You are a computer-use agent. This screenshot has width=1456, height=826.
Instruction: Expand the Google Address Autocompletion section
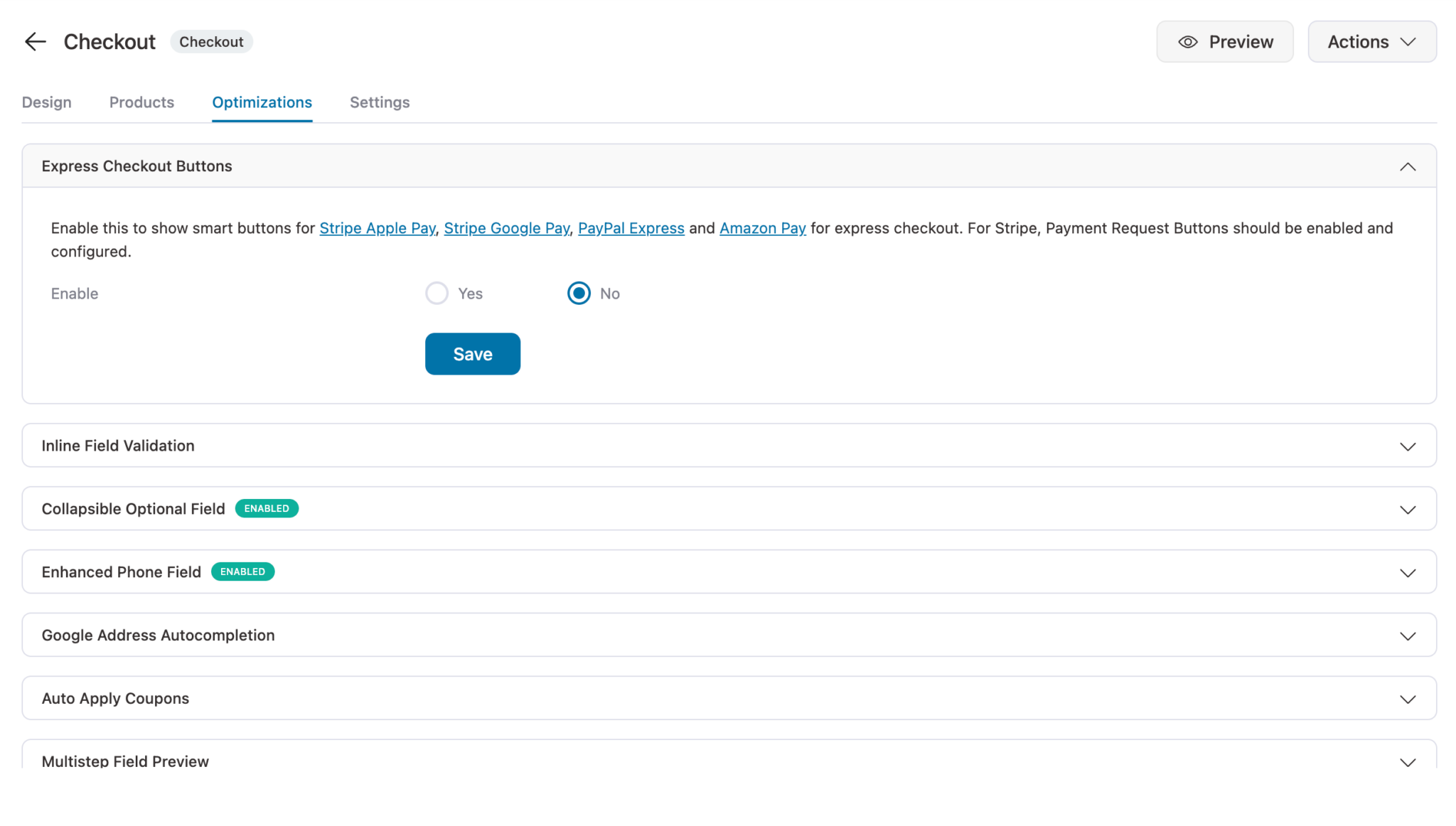coord(1408,635)
